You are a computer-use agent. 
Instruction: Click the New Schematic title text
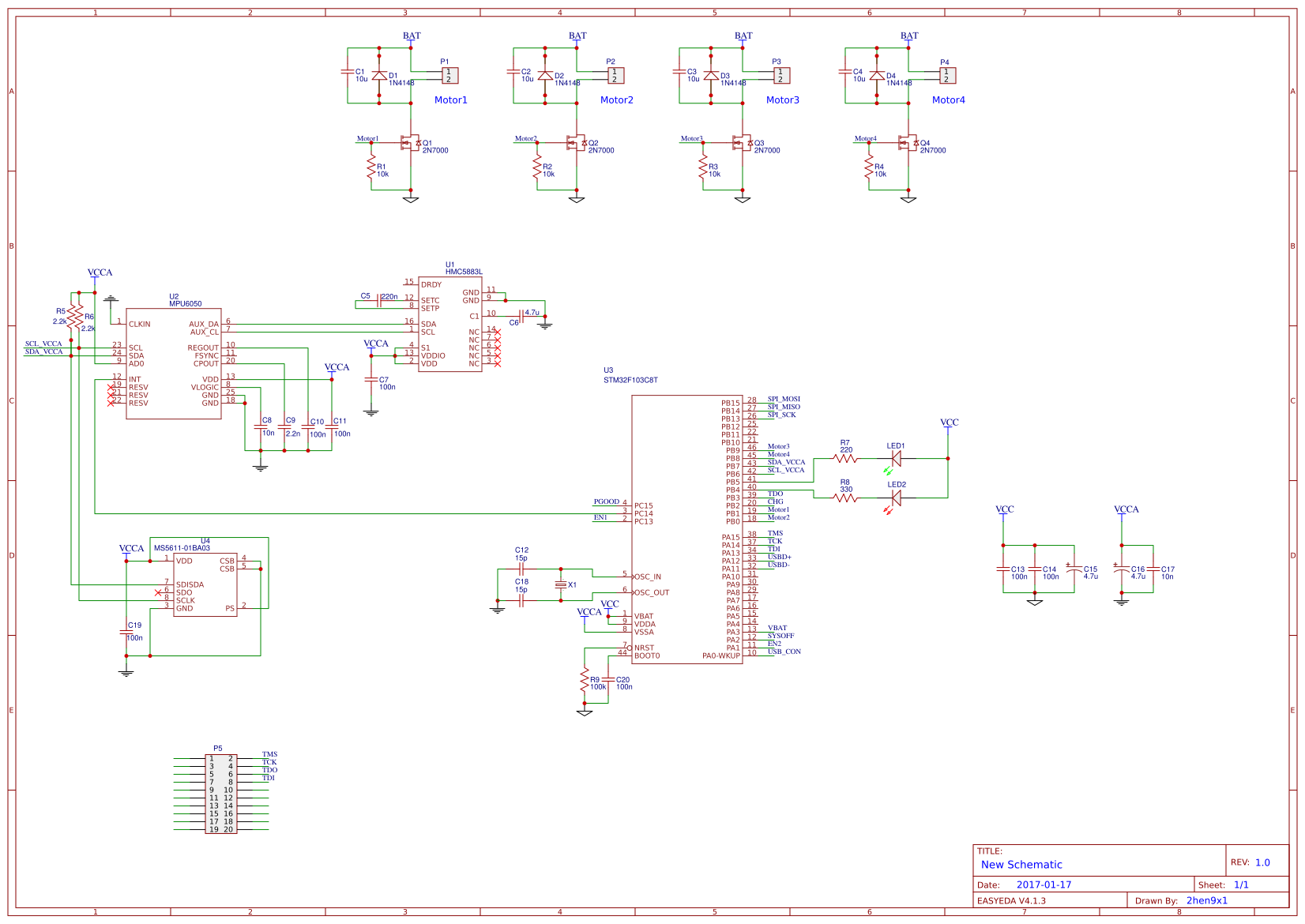tap(1021, 865)
